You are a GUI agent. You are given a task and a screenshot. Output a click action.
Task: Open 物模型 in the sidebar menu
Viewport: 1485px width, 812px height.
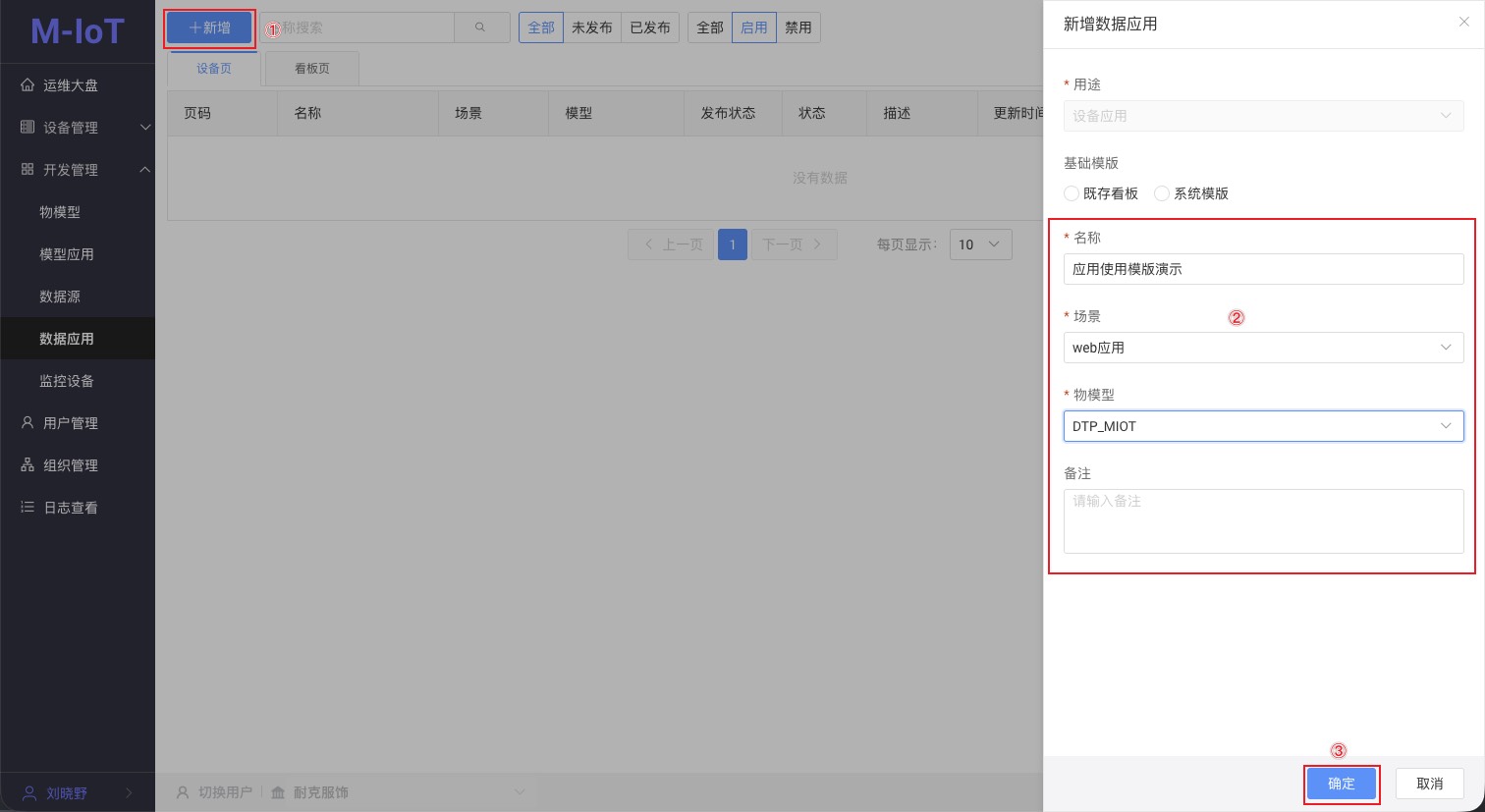[60, 212]
